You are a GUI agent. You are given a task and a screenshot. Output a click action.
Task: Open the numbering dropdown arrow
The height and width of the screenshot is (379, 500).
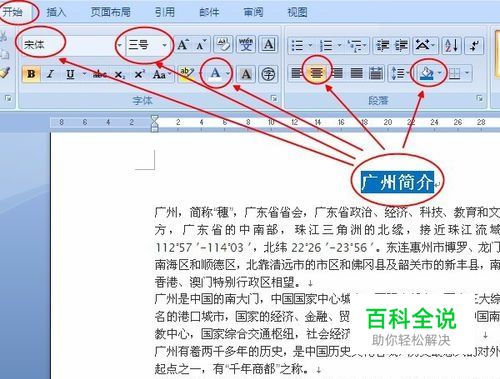coord(339,45)
